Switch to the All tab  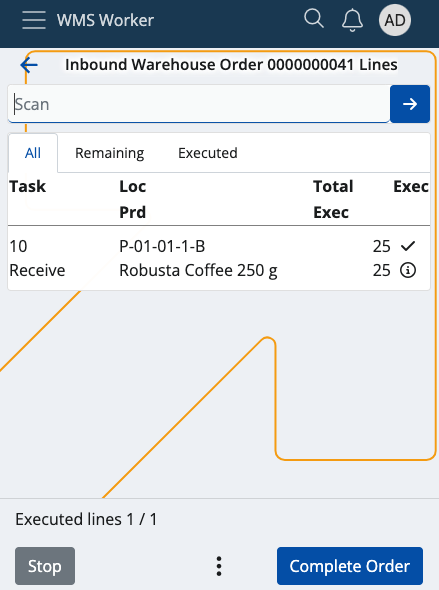(x=33, y=153)
